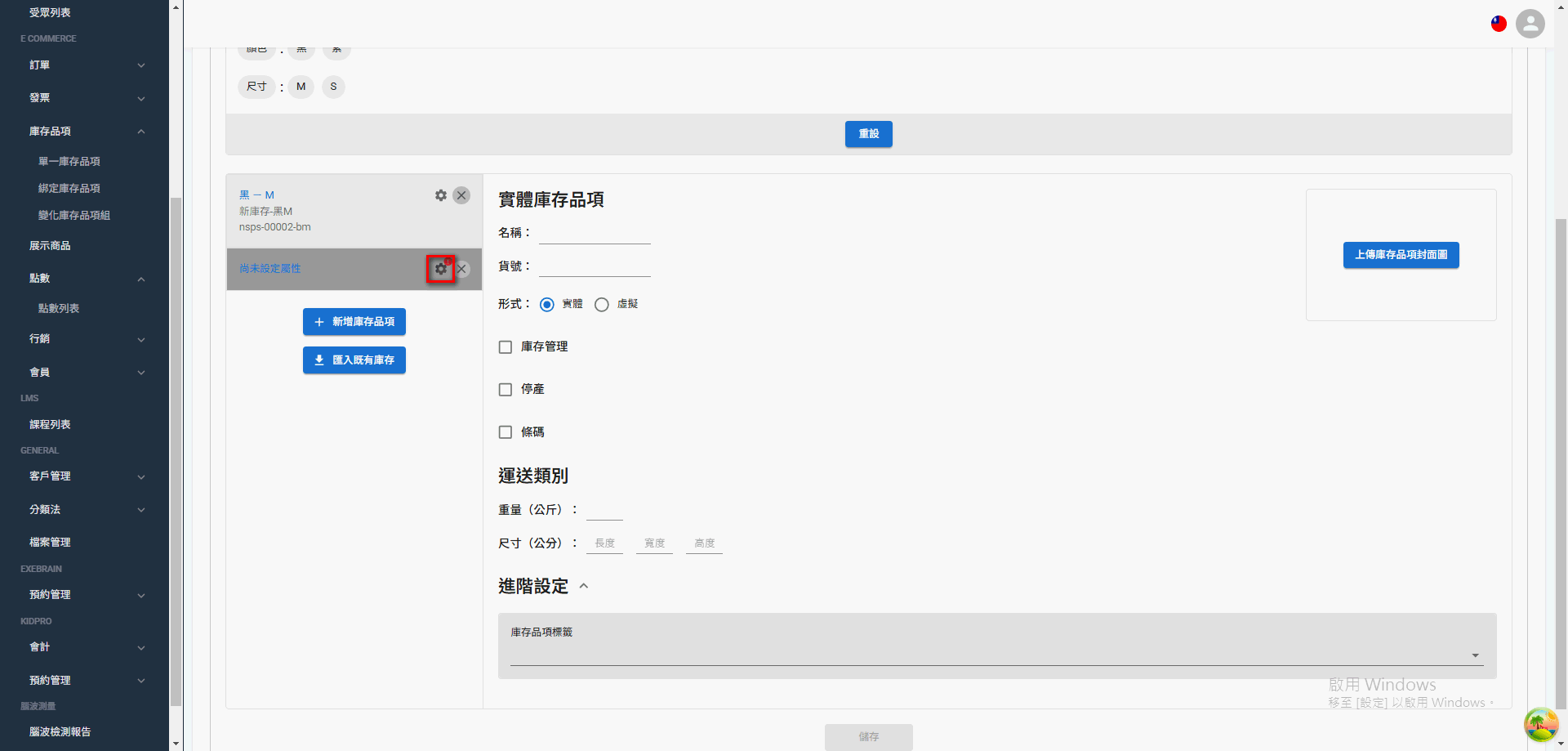Go to 受眾列表 in the sidebar
This screenshot has width=1568, height=751.
point(50,12)
